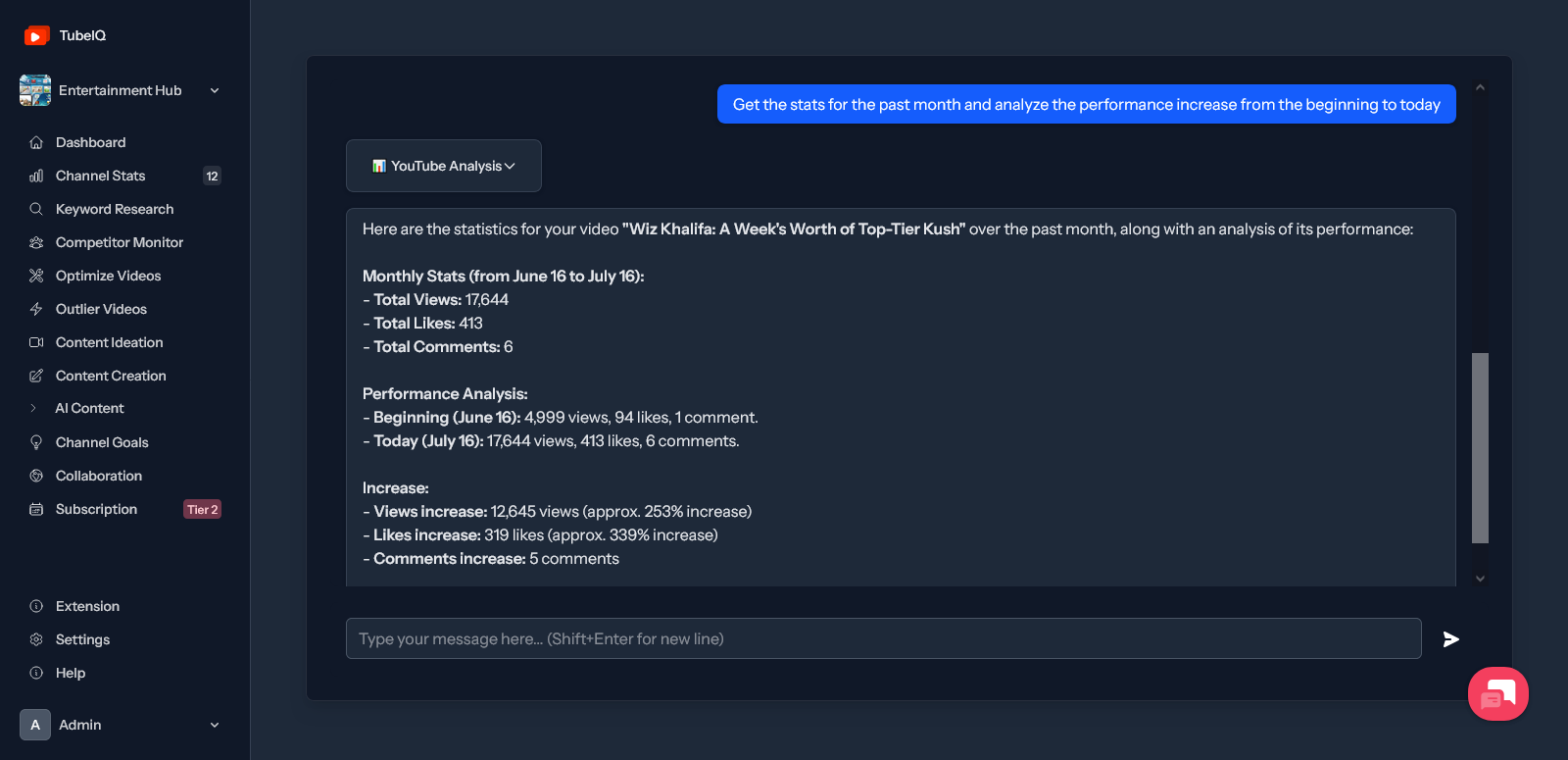Click the "Views increase: 12,645 views" line
Screen dimensions: 1568x760
tap(557, 512)
